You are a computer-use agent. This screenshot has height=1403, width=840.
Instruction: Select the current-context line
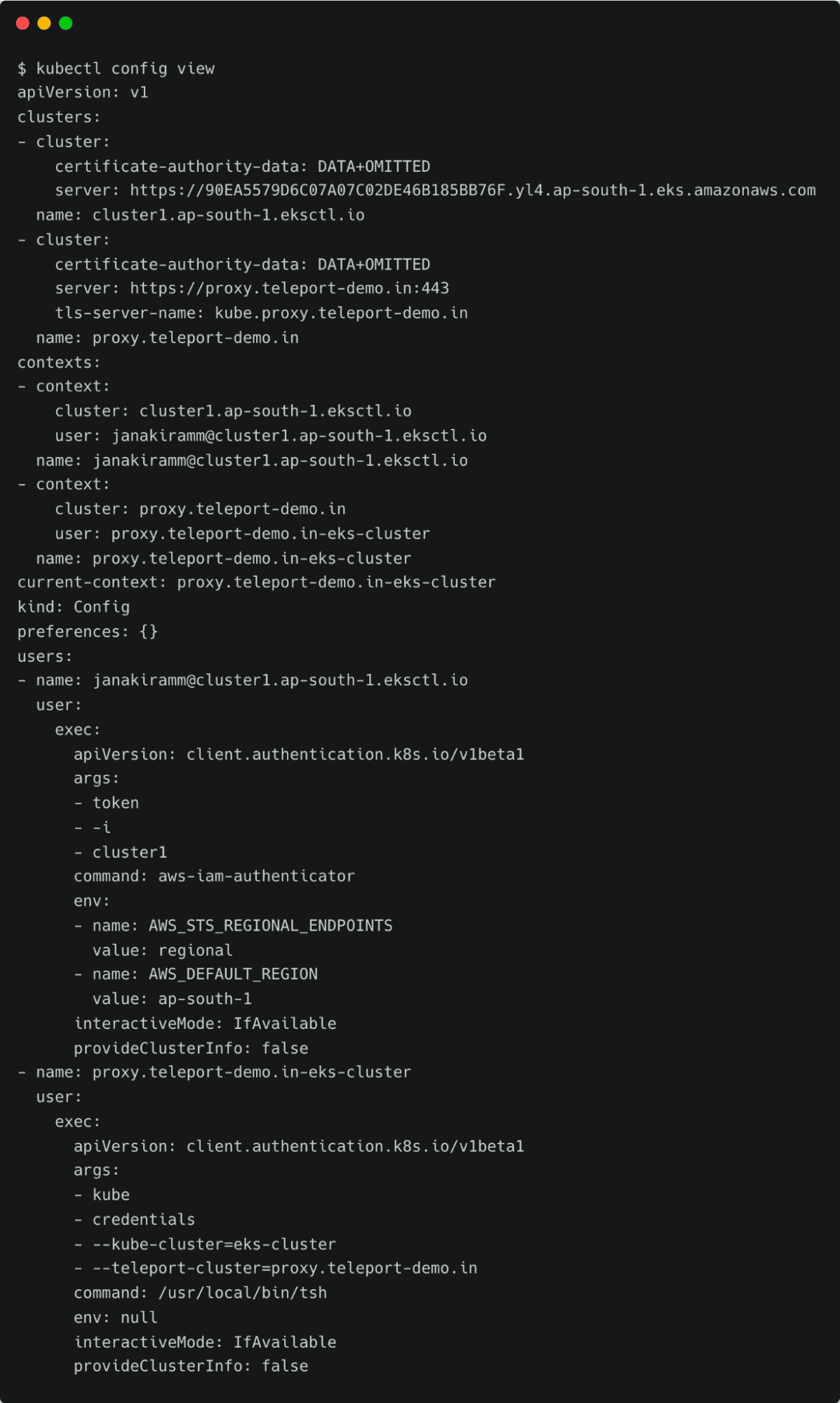tap(256, 583)
